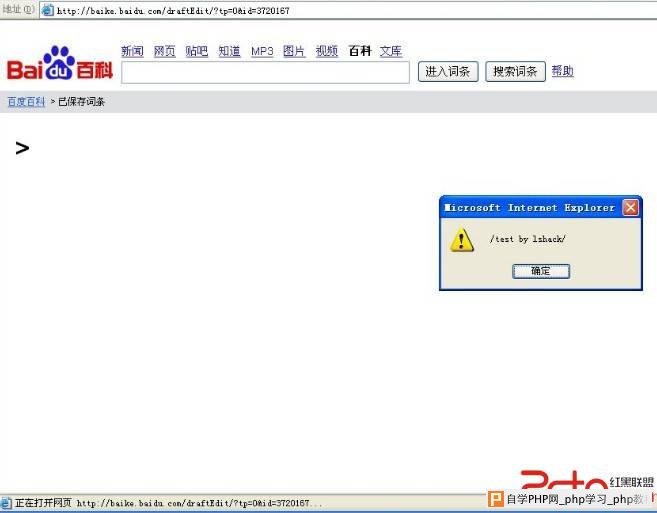Close the Microsoft Internet Explorer alert dialog
This screenshot has height=513, width=657.
click(x=630, y=207)
